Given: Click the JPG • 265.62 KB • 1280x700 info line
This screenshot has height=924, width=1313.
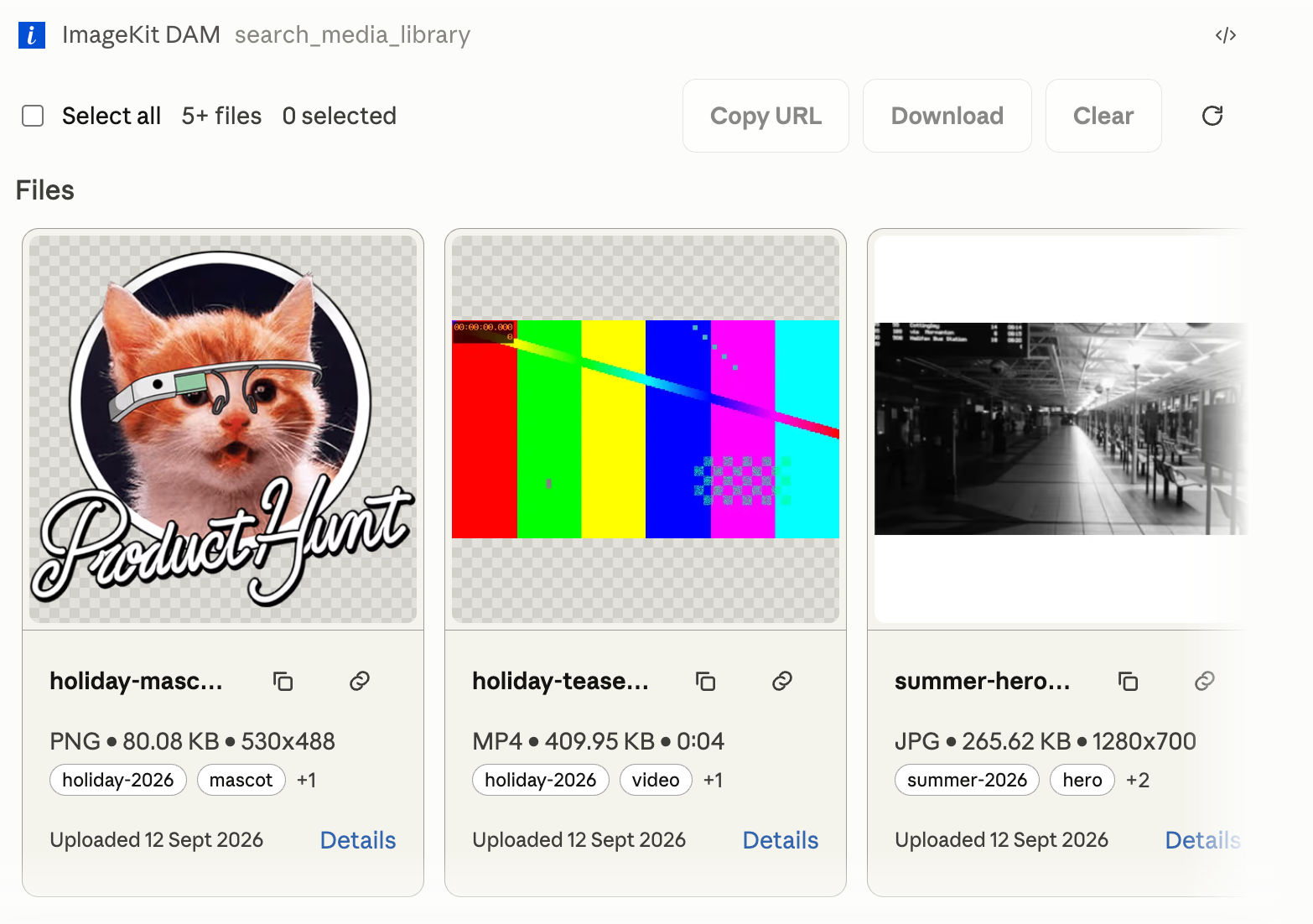Looking at the screenshot, I should 1046,741.
